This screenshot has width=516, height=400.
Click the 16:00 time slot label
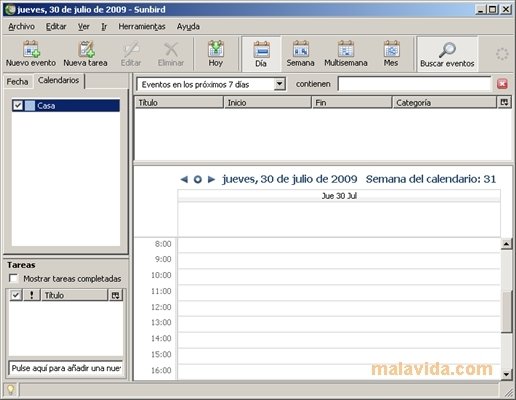(x=161, y=370)
